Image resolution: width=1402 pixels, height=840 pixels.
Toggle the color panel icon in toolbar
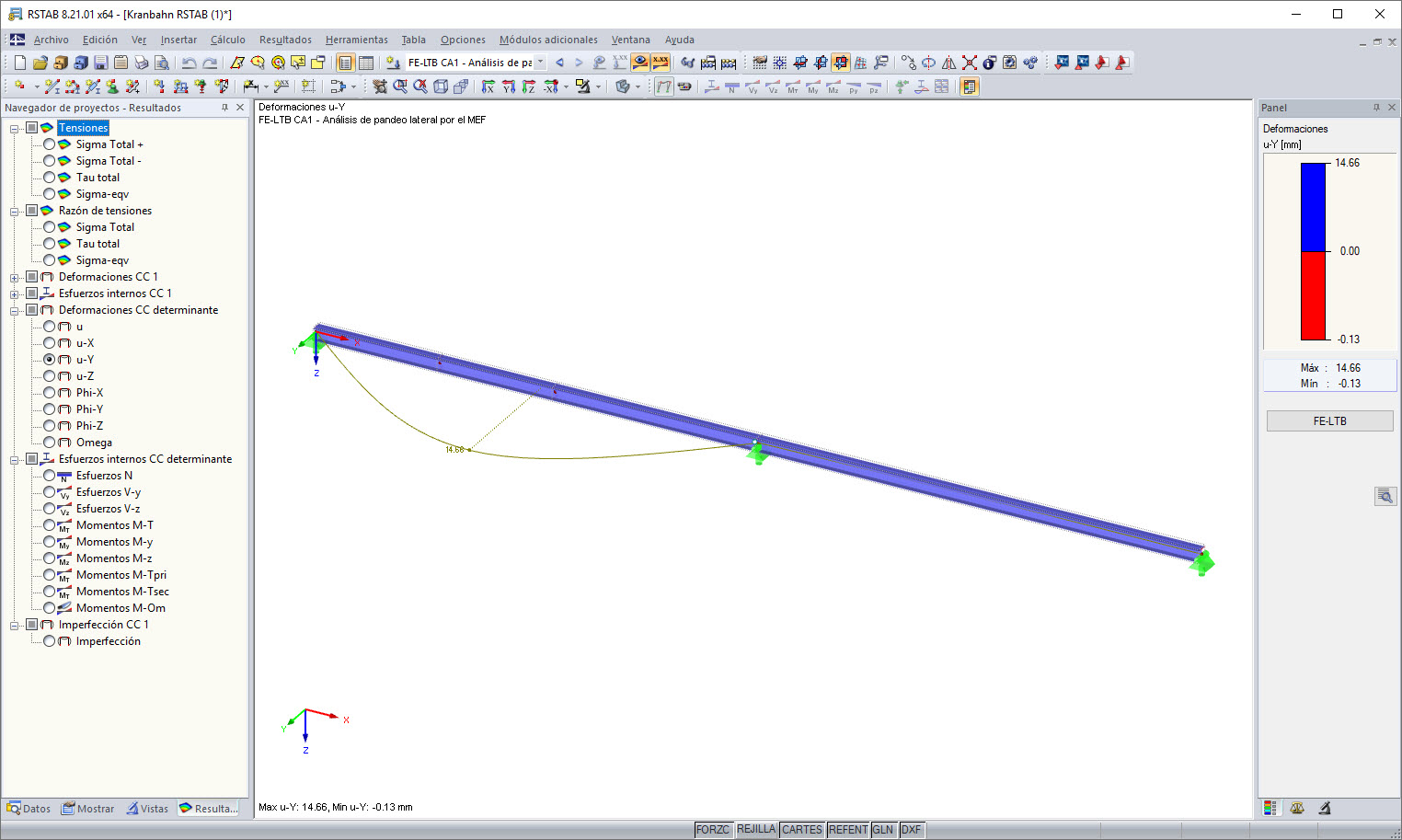click(x=969, y=86)
